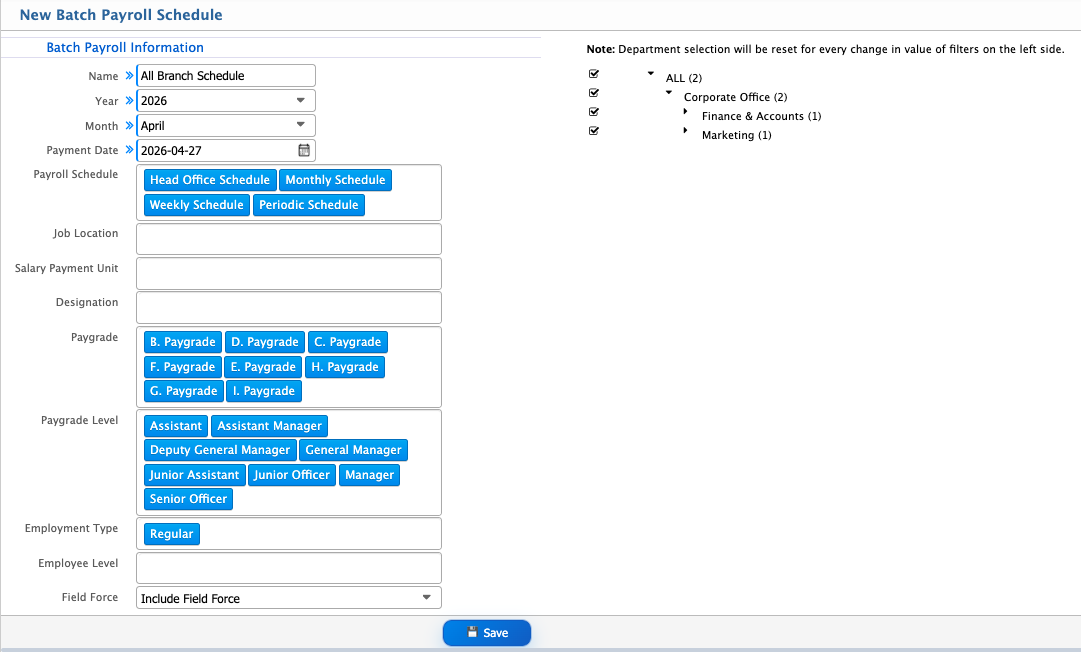Image resolution: width=1081 pixels, height=652 pixels.
Task: Toggle the Corporate Office checkbox
Action: 594,93
